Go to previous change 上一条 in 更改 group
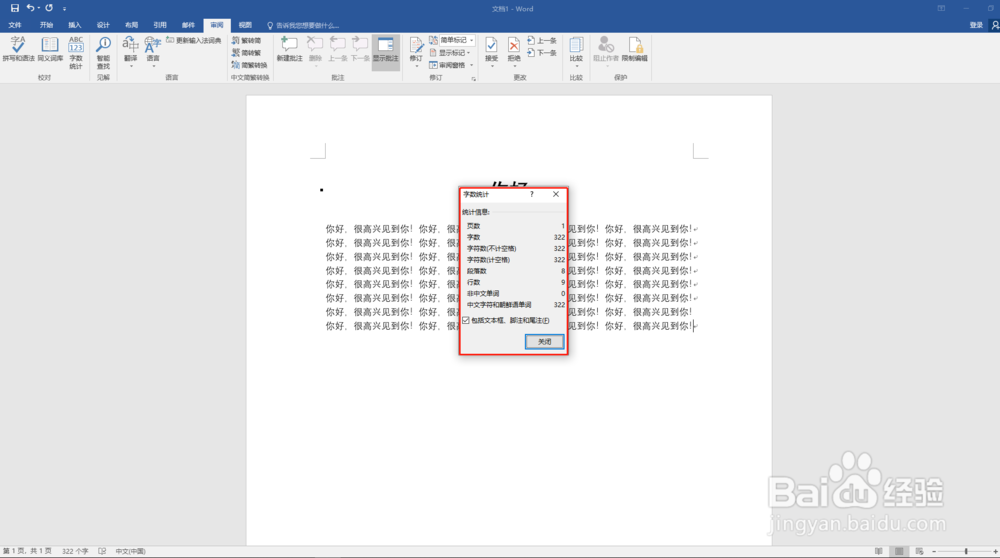1000x558 pixels. tap(541, 40)
